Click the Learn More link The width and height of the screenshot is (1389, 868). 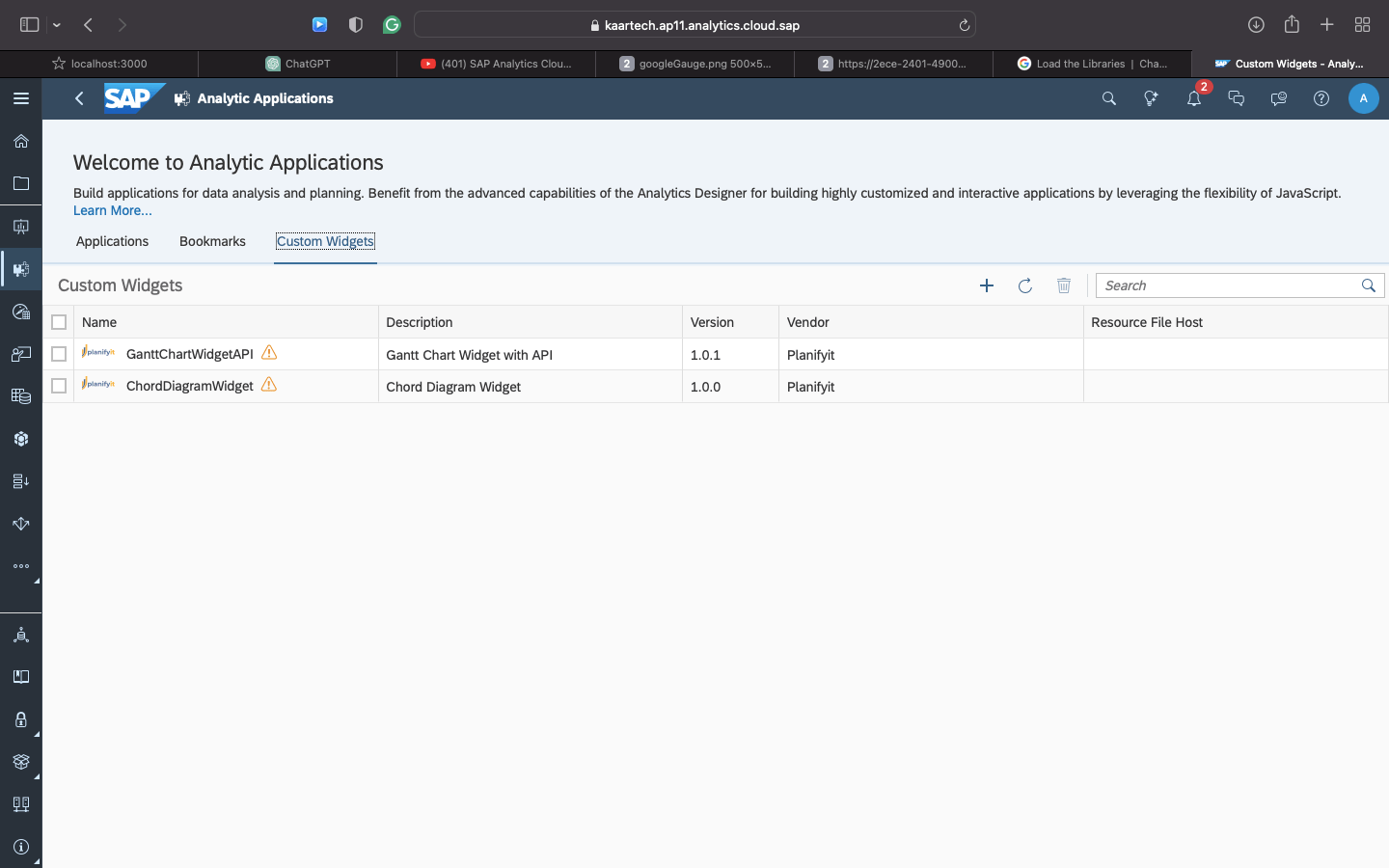(112, 210)
